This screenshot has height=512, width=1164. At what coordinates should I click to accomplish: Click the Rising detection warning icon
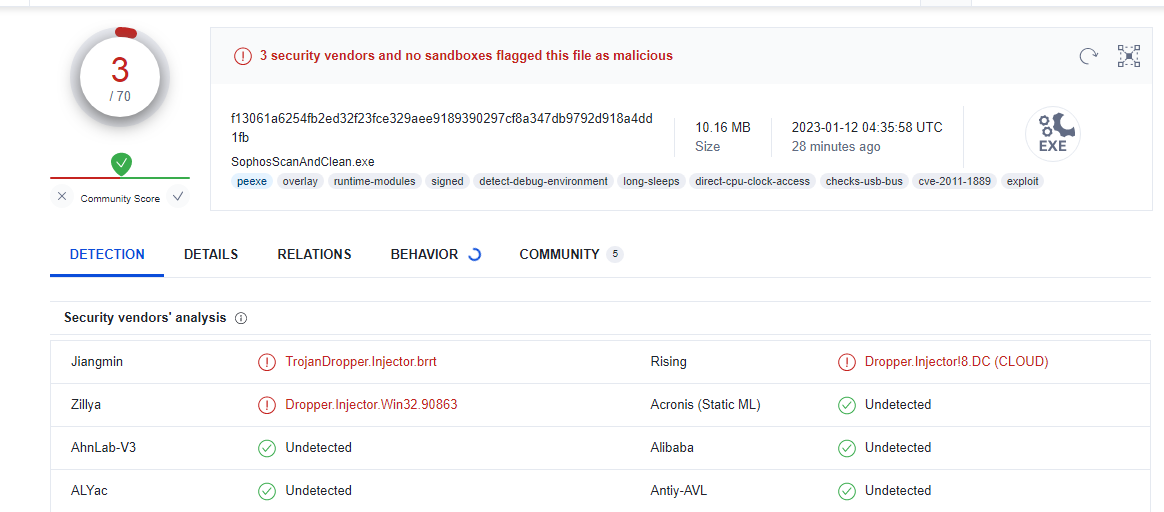[847, 362]
